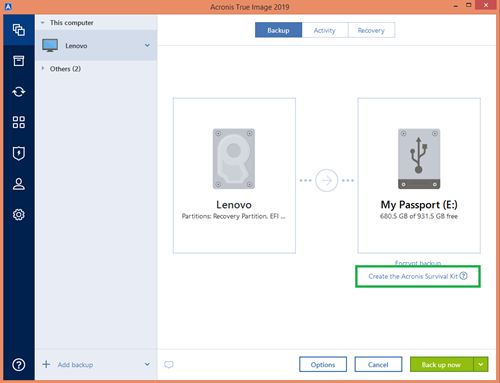The width and height of the screenshot is (500, 383).
Task: Open the Sync sidebar icon
Action: click(x=19, y=92)
